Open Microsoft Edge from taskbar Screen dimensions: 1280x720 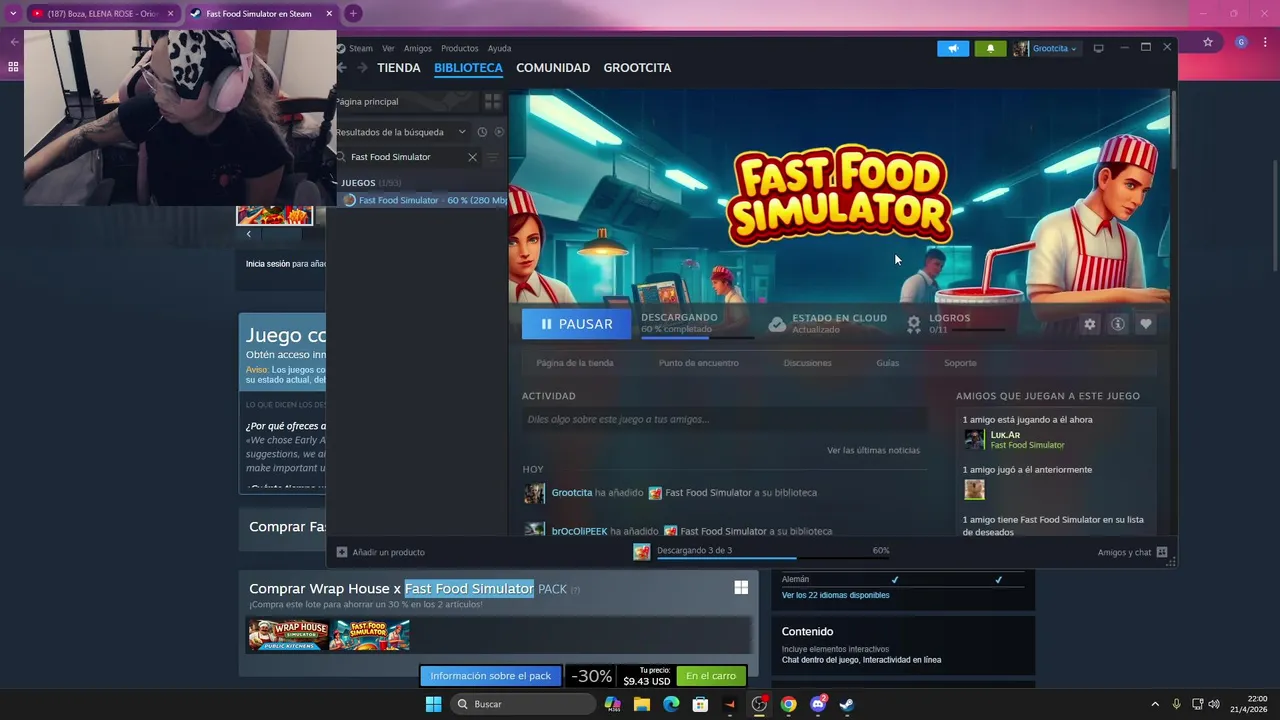671,704
